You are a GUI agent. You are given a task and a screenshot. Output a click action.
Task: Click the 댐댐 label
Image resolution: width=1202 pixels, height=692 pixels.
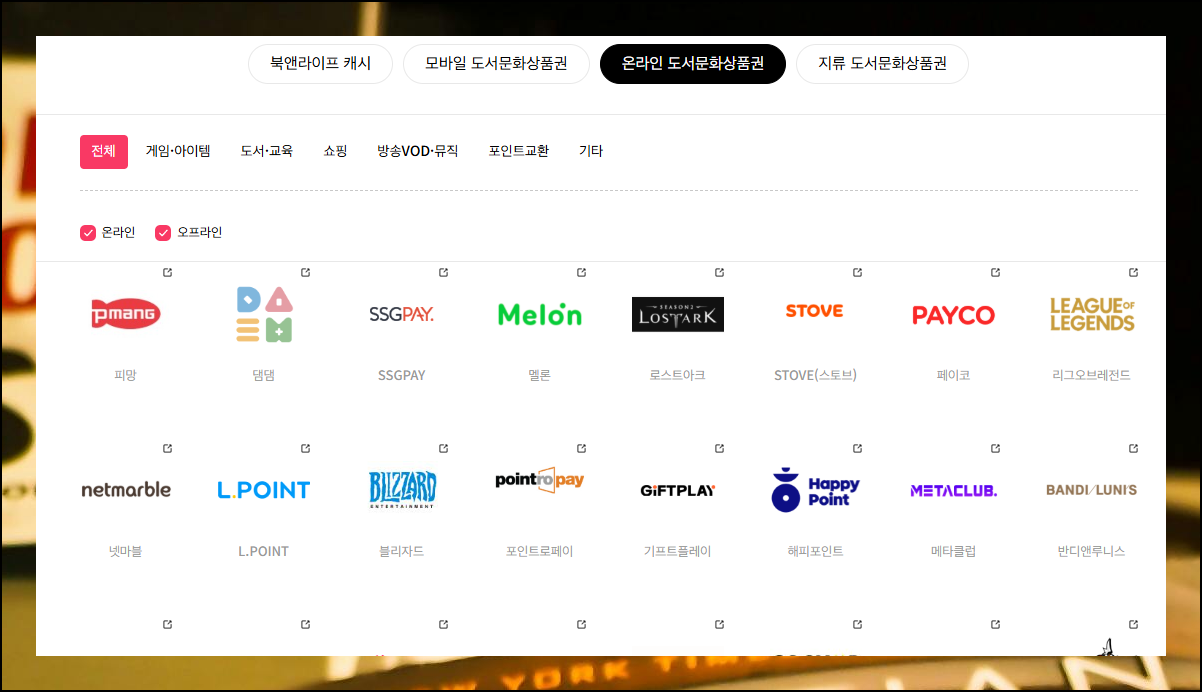264,375
